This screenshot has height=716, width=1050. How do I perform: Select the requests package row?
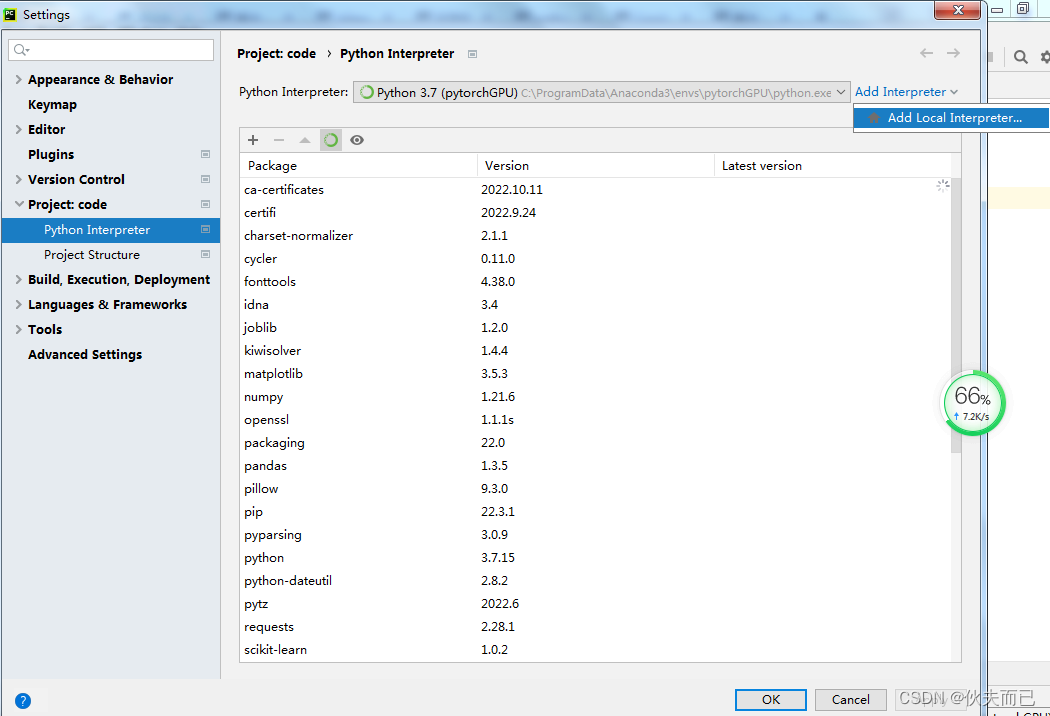click(595, 626)
